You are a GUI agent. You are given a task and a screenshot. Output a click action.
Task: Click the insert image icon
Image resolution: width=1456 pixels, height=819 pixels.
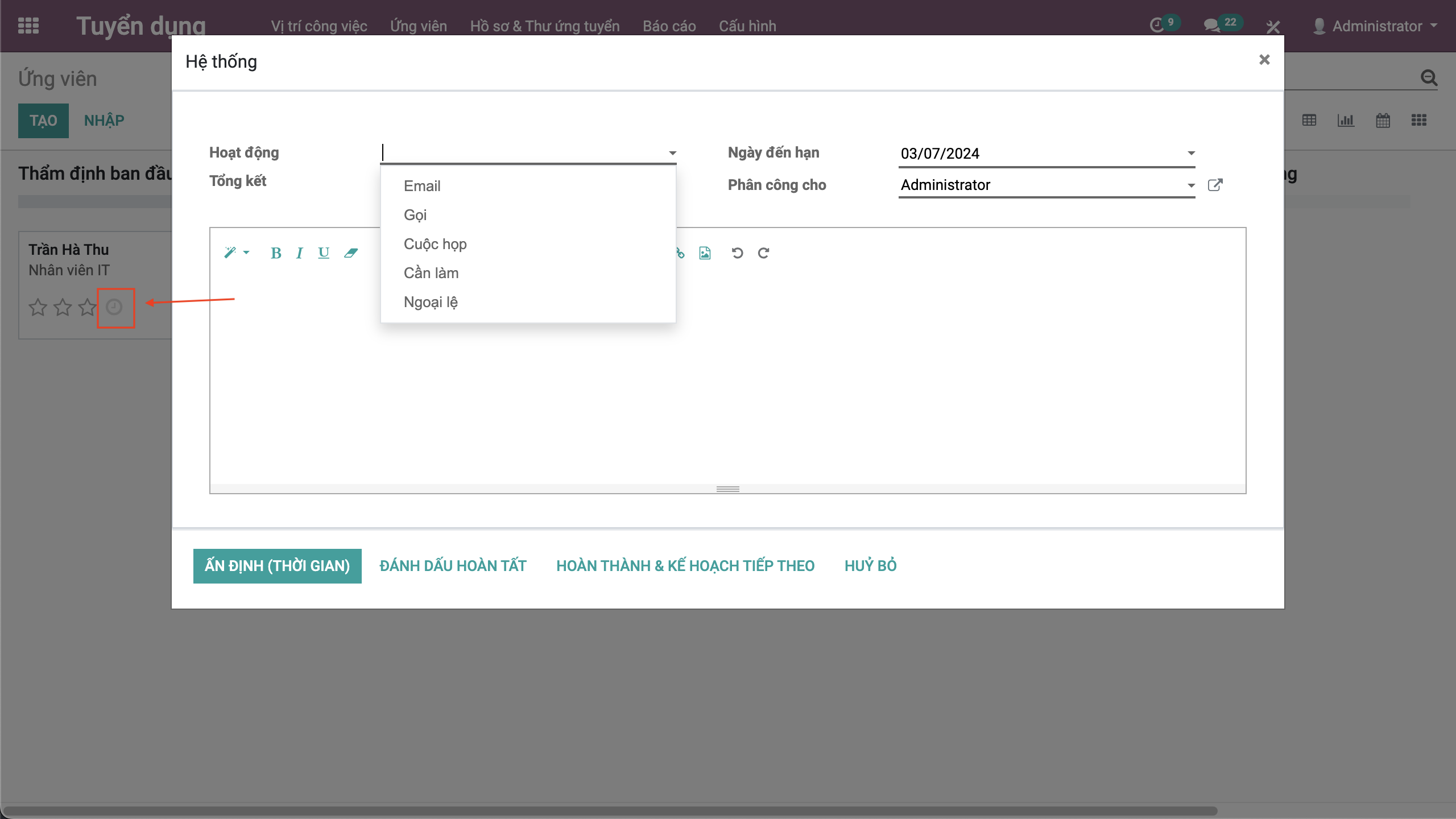[705, 253]
